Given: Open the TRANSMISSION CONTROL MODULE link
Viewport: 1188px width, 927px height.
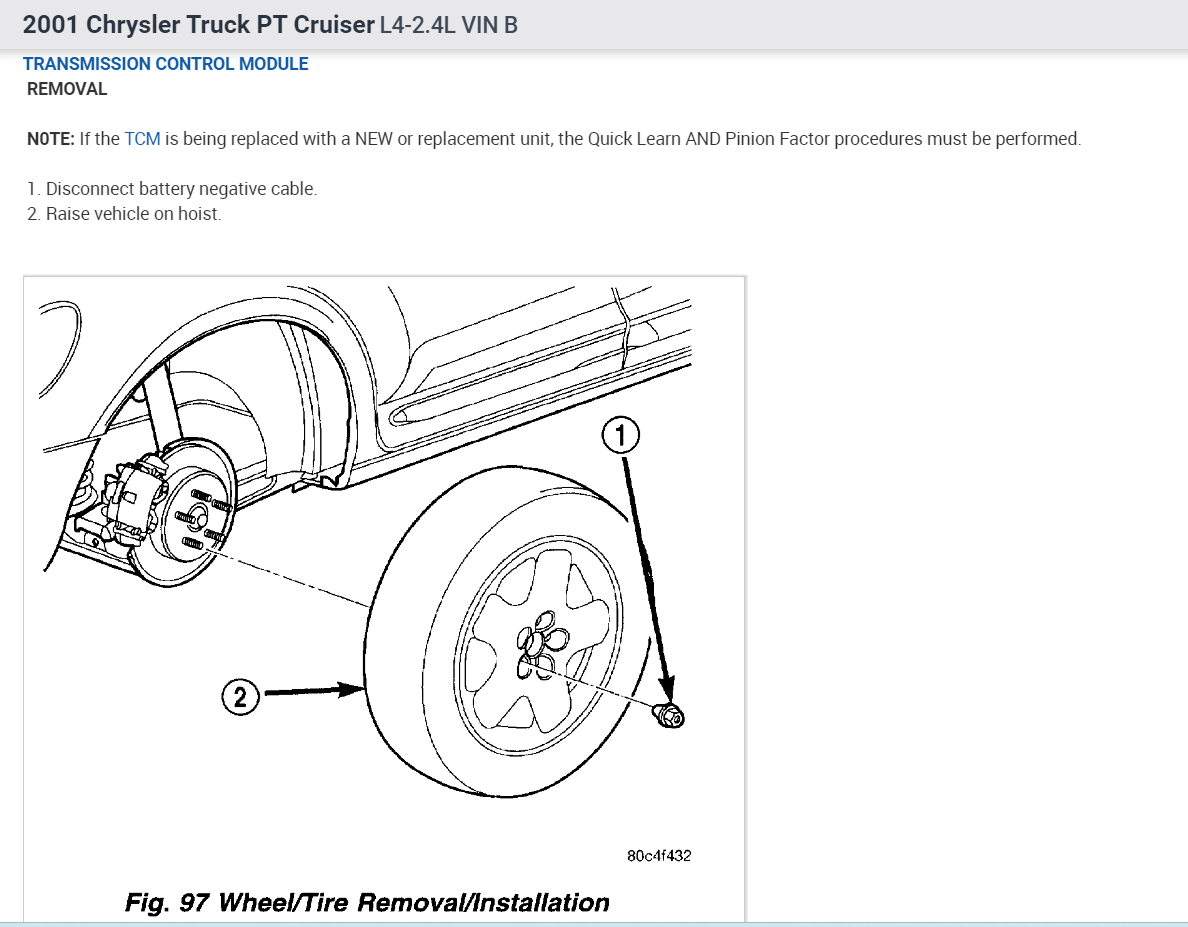Looking at the screenshot, I should click(165, 63).
